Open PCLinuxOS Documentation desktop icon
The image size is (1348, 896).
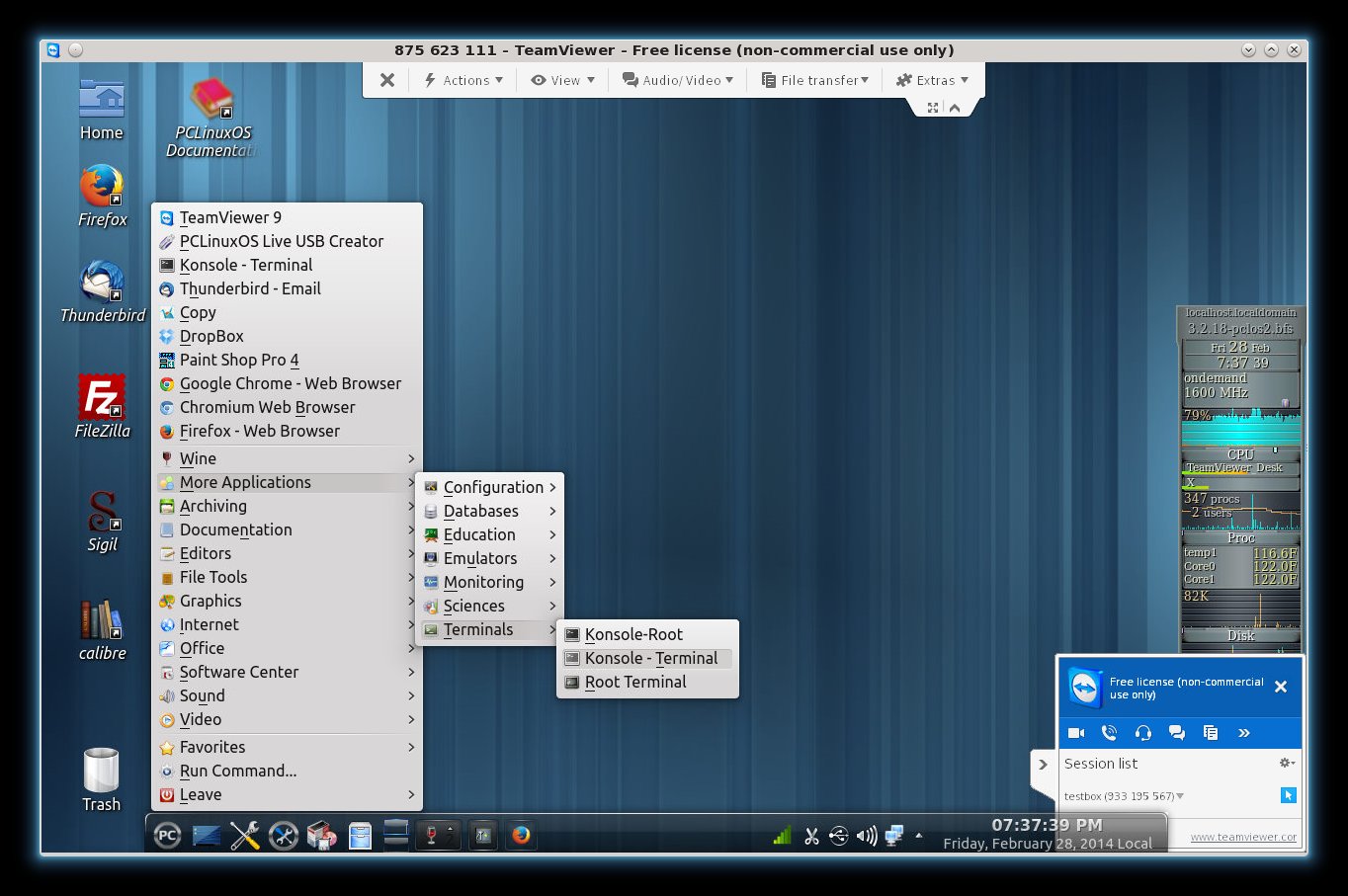211,119
